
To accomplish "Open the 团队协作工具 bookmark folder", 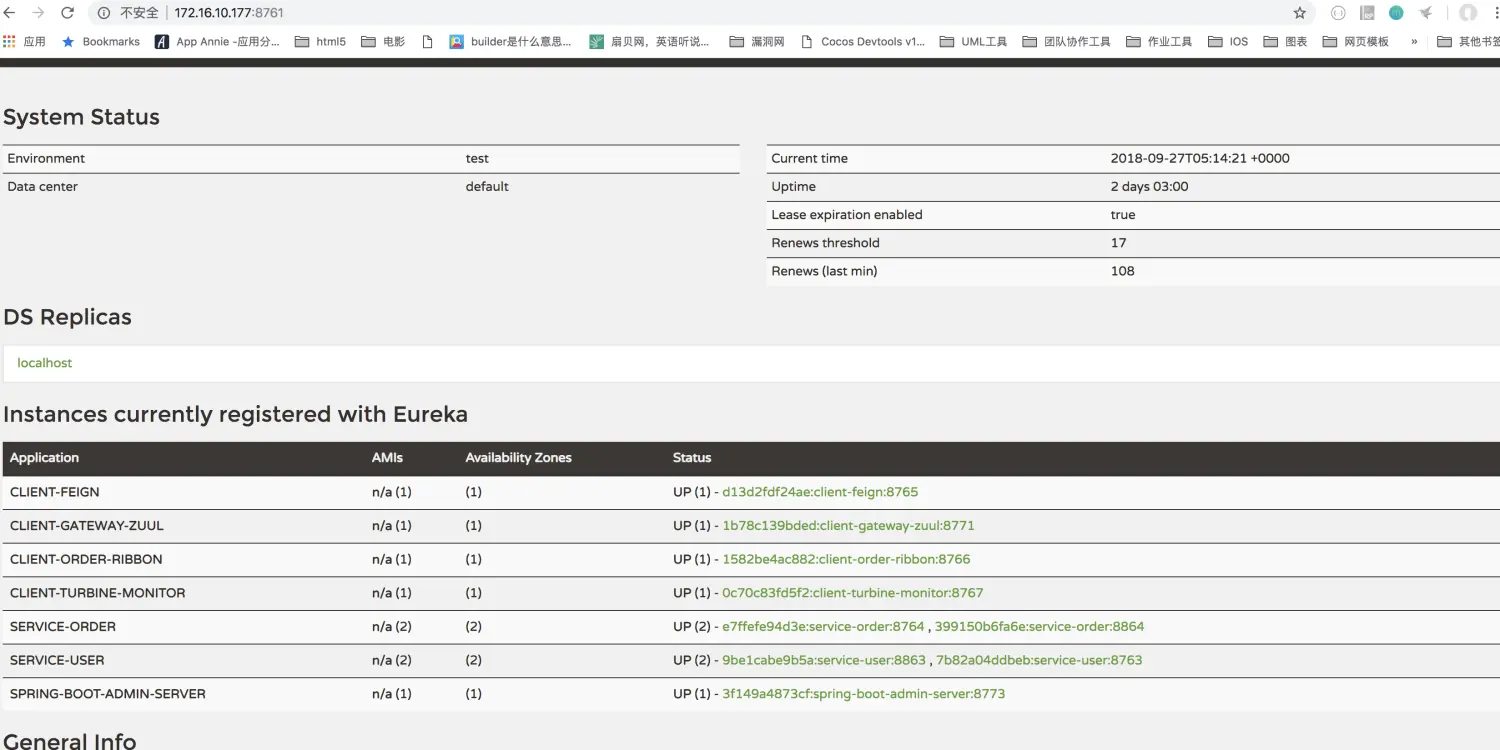I will pyautogui.click(x=1067, y=42).
